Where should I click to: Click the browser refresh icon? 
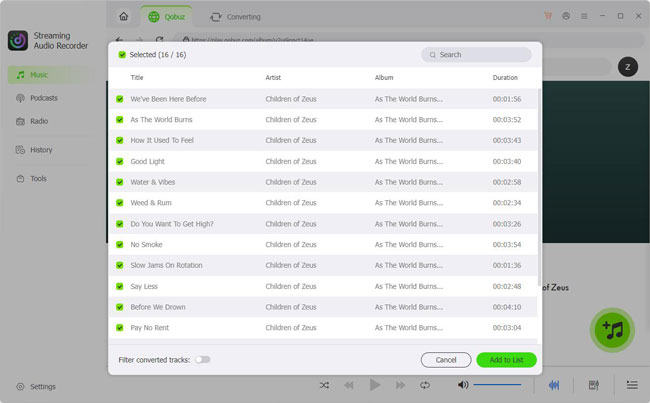159,40
